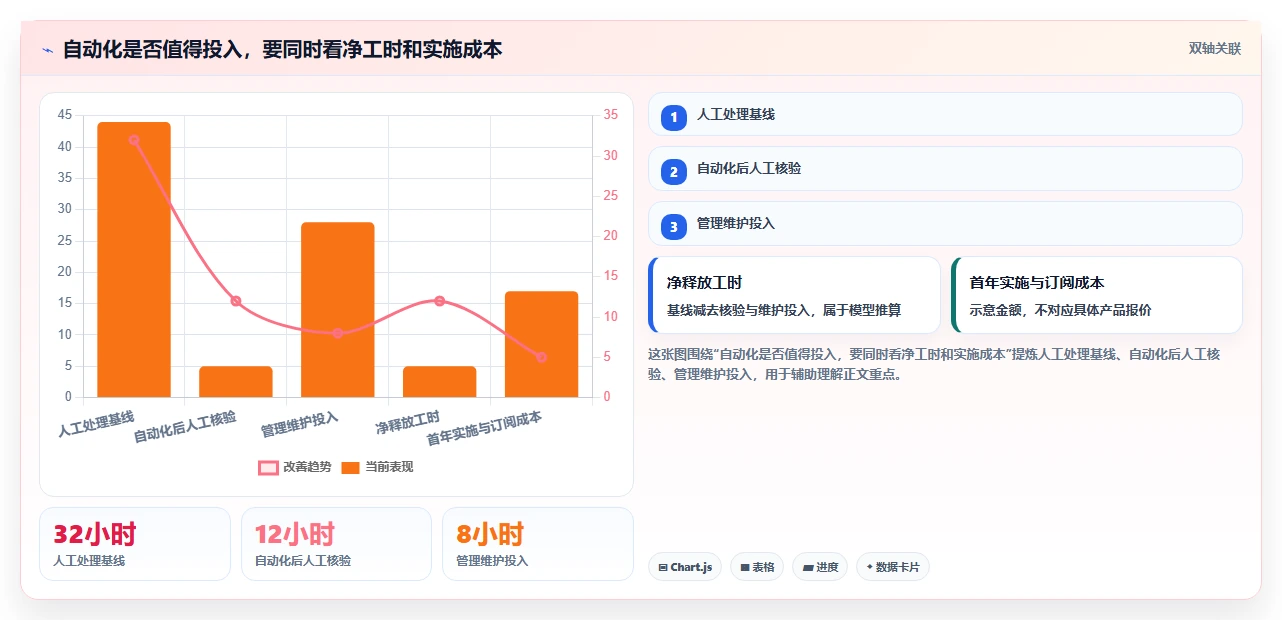
Task: Open the 净释放工时 info card
Action: coord(794,295)
